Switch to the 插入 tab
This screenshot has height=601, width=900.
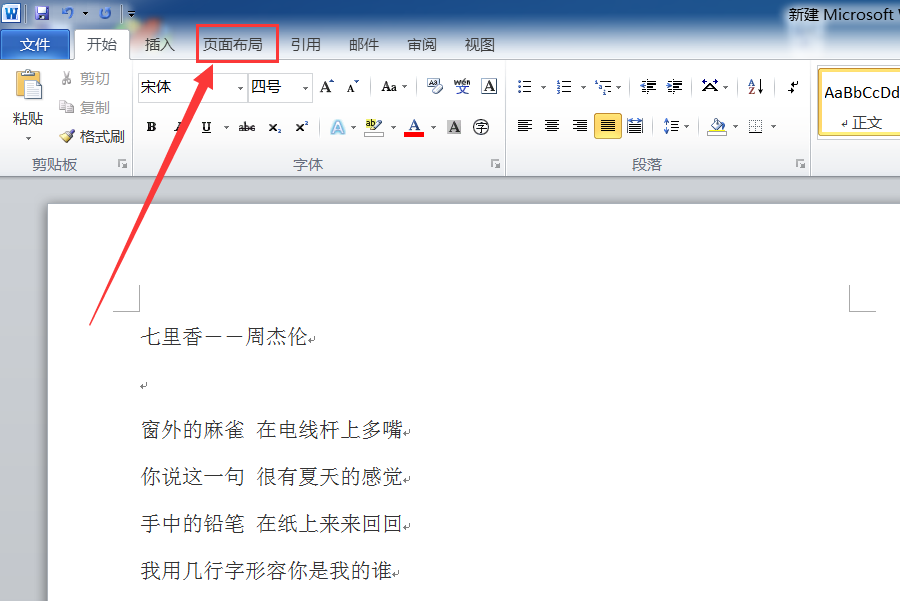(x=160, y=44)
